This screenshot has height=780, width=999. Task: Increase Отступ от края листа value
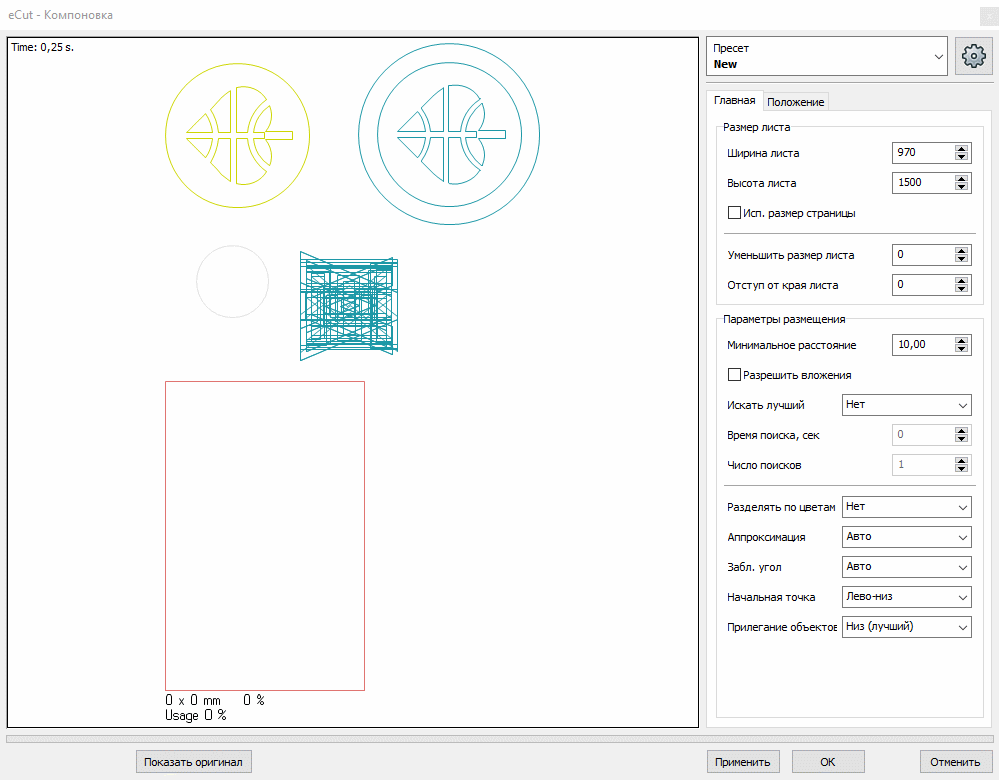pyautogui.click(x=961, y=281)
